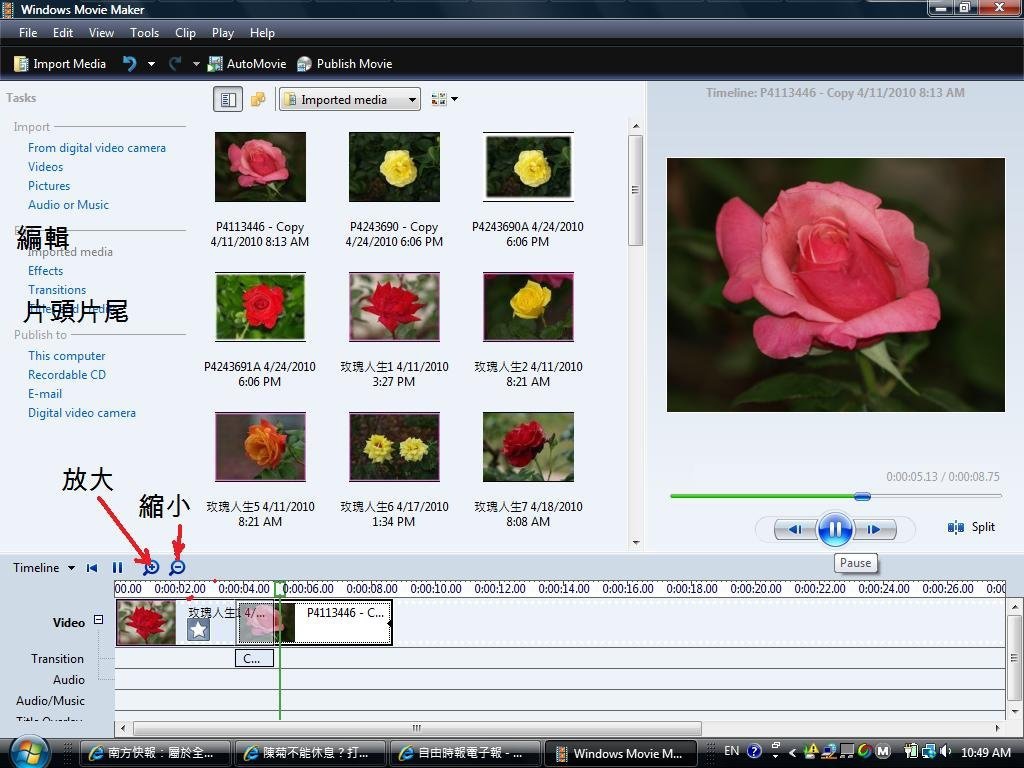Open the Clip menu
This screenshot has width=1024, height=768.
(x=185, y=33)
